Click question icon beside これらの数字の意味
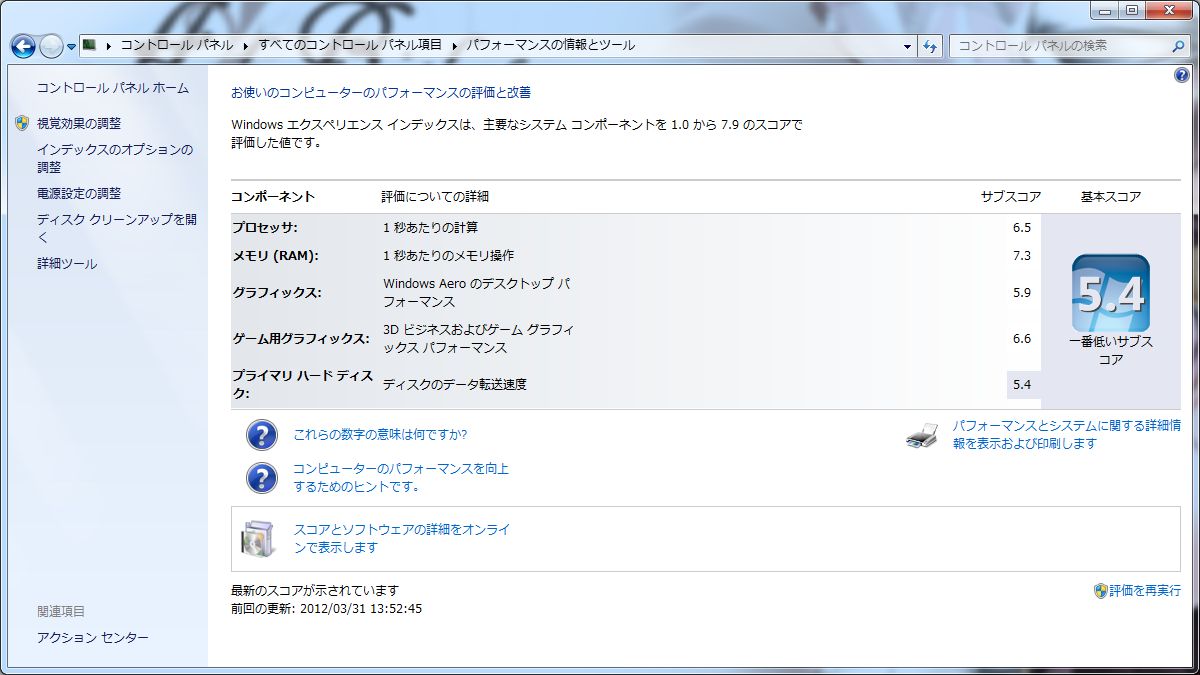Screen dimensions: 1200x675 (262, 435)
